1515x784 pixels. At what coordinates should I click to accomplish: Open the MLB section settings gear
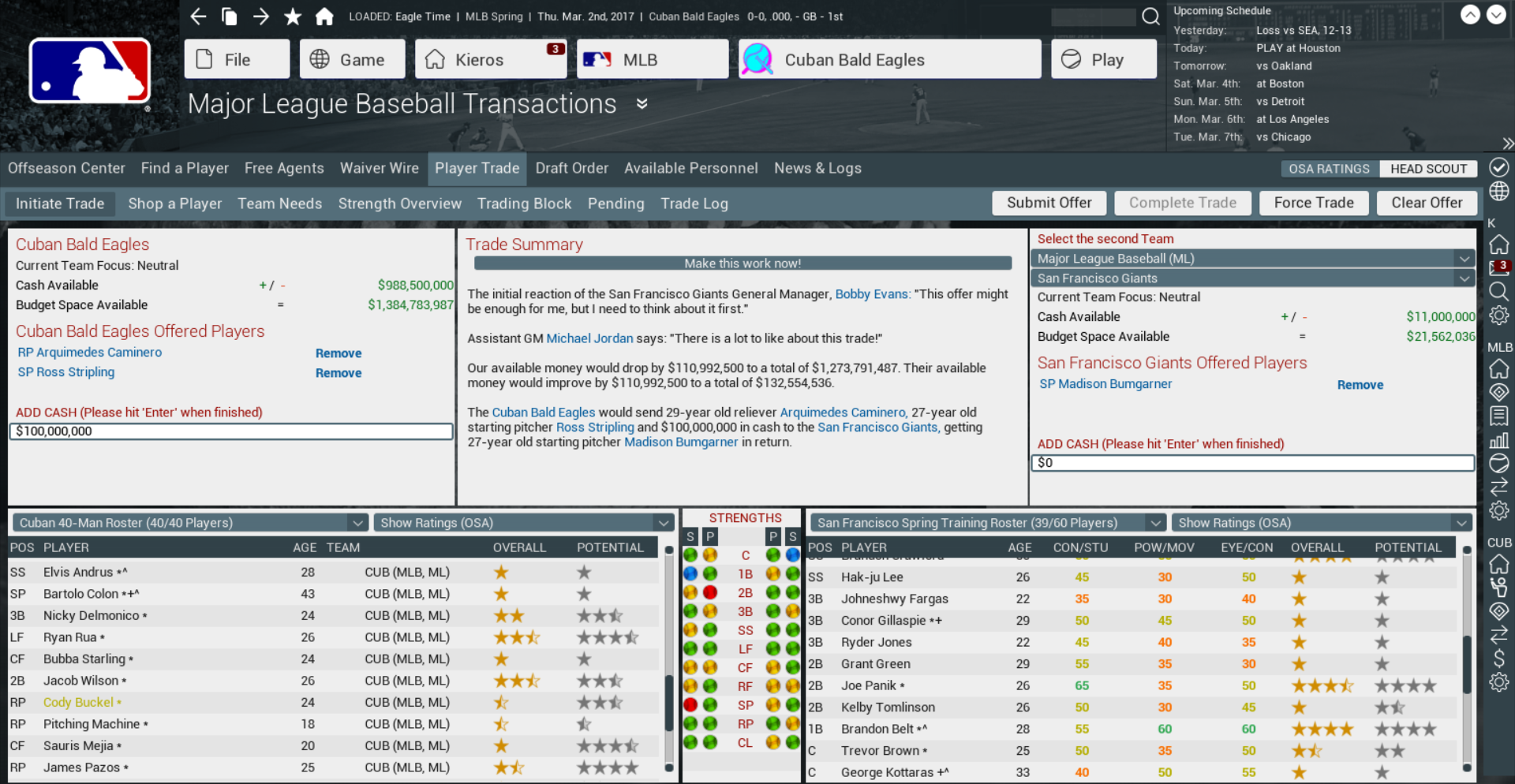point(1499,510)
